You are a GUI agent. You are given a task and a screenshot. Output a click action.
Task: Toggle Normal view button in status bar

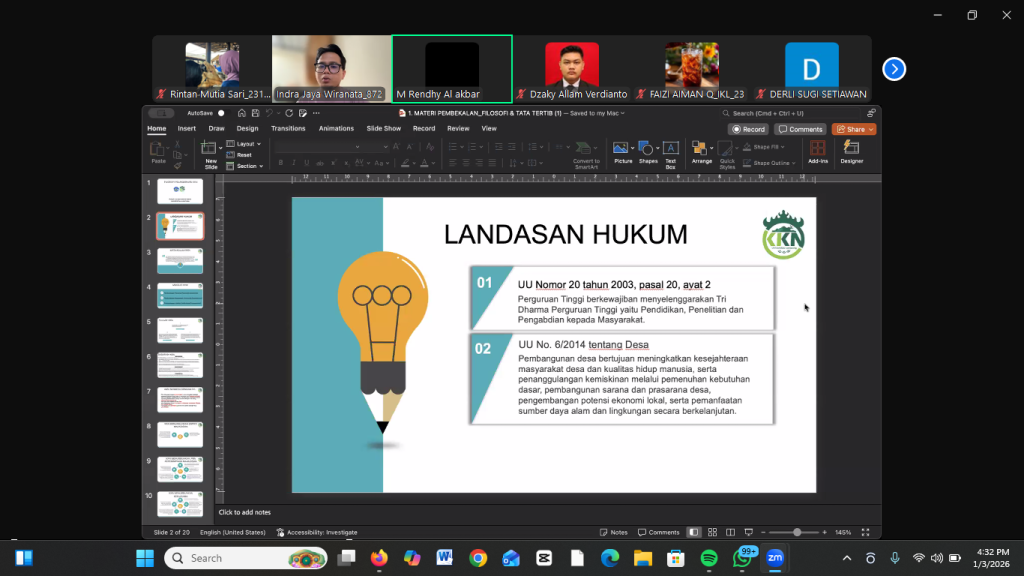click(695, 532)
